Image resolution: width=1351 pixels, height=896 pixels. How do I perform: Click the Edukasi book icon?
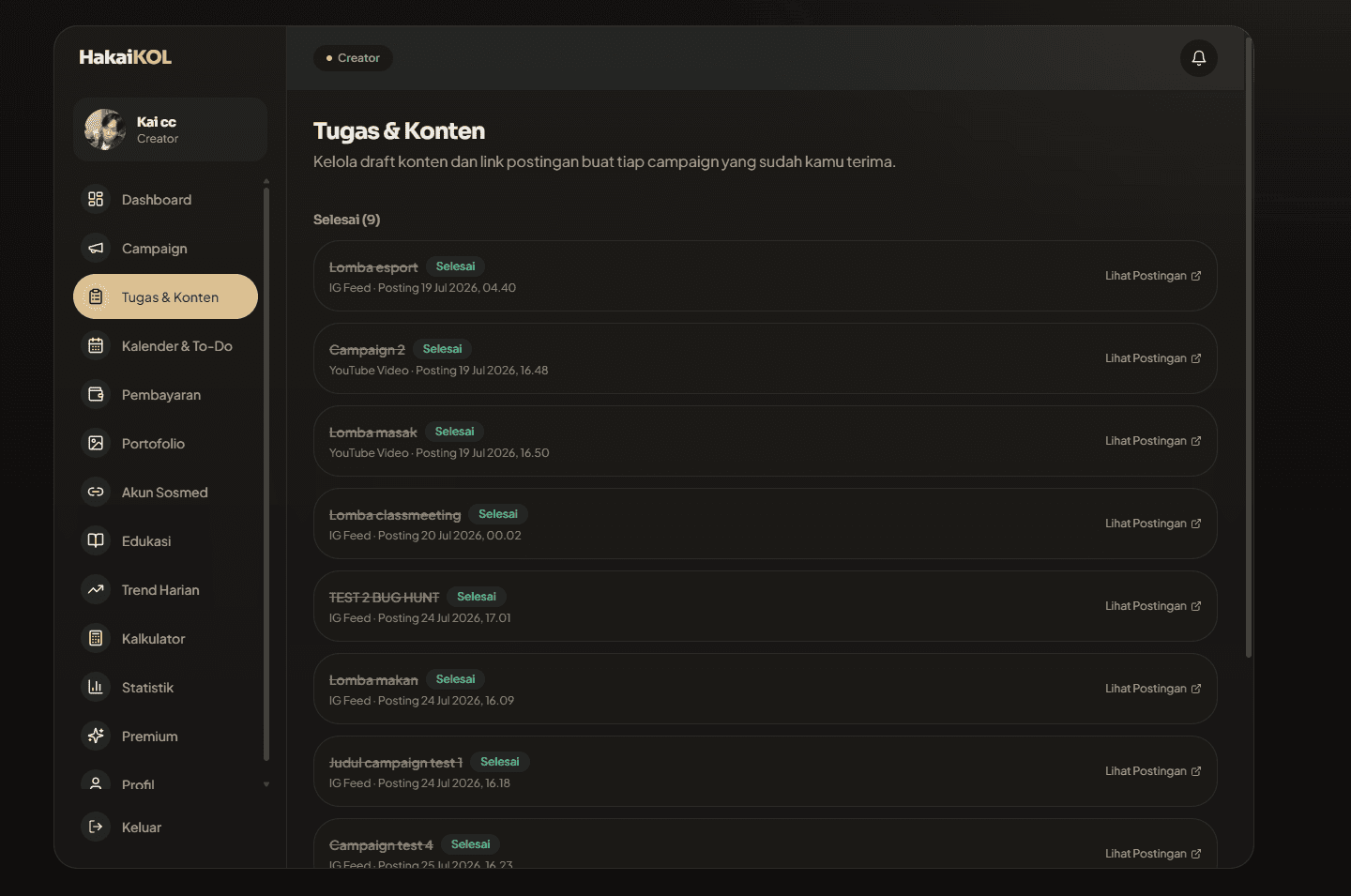point(96,540)
